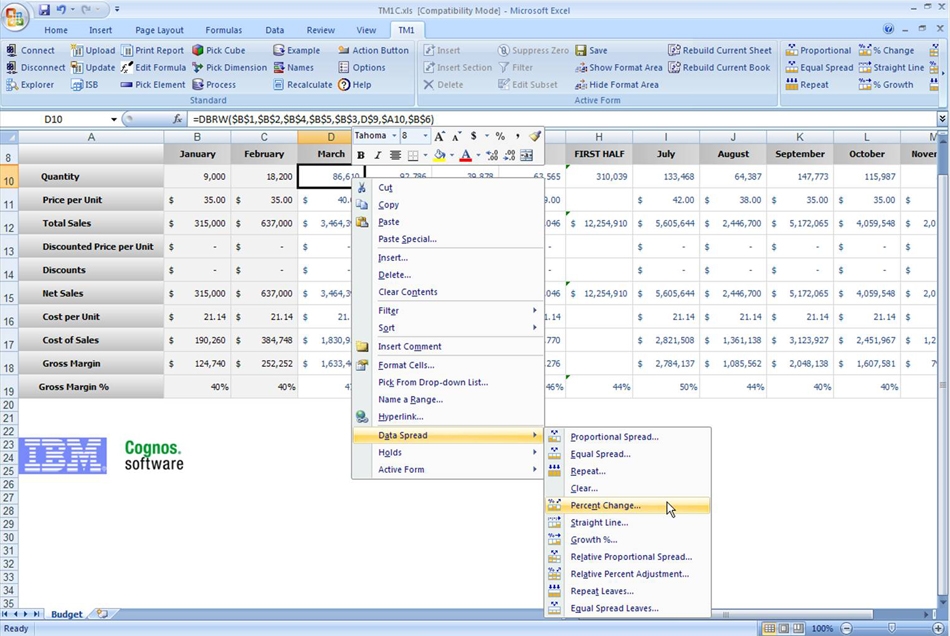Open the Name Box dropdown

113,119
